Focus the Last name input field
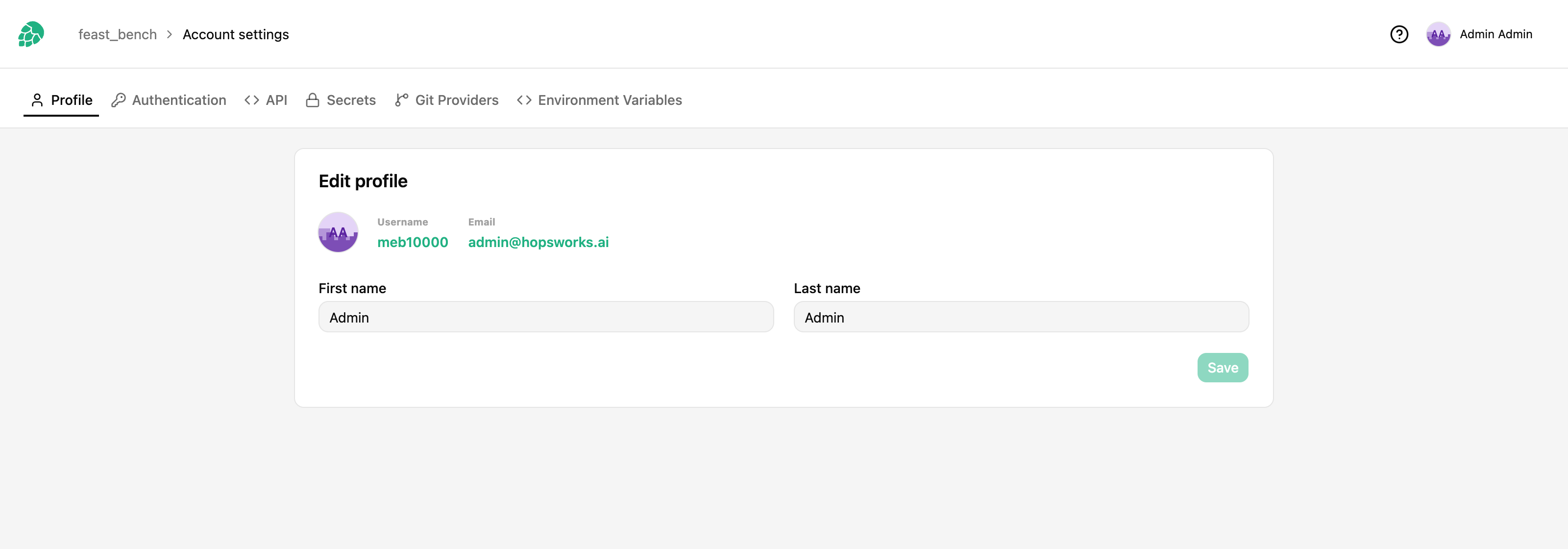The width and height of the screenshot is (1568, 549). click(1021, 317)
